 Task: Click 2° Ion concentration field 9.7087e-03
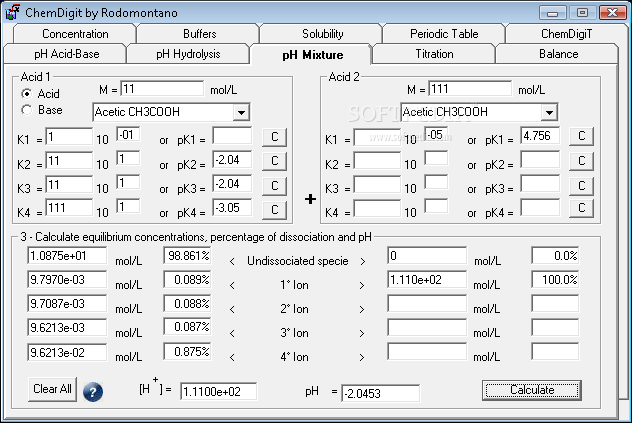(67, 304)
